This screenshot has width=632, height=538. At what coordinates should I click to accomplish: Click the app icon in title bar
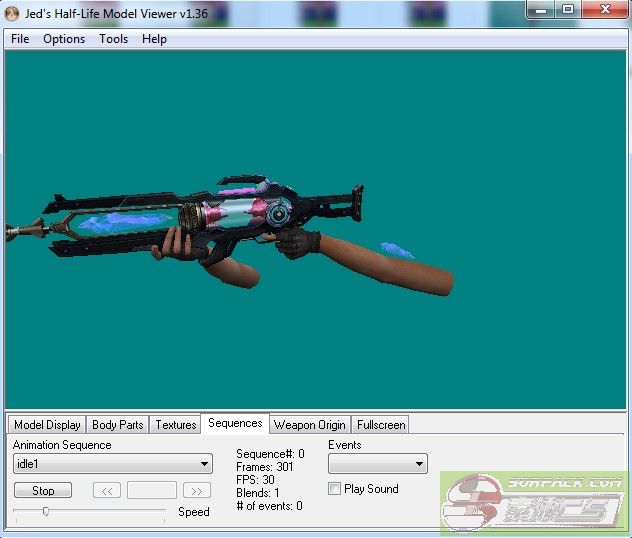pyautogui.click(x=14, y=11)
